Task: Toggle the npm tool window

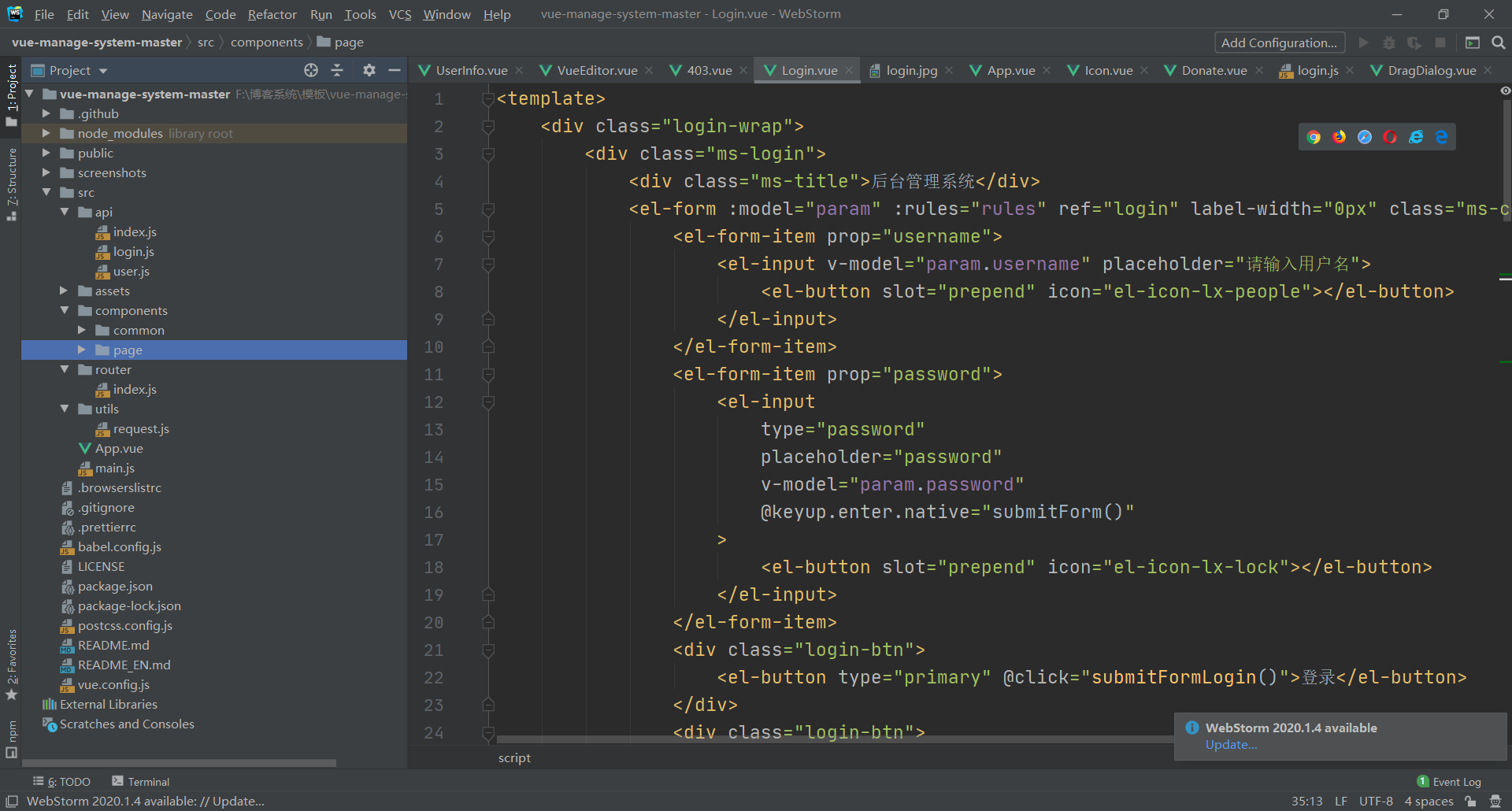Action: point(11,739)
